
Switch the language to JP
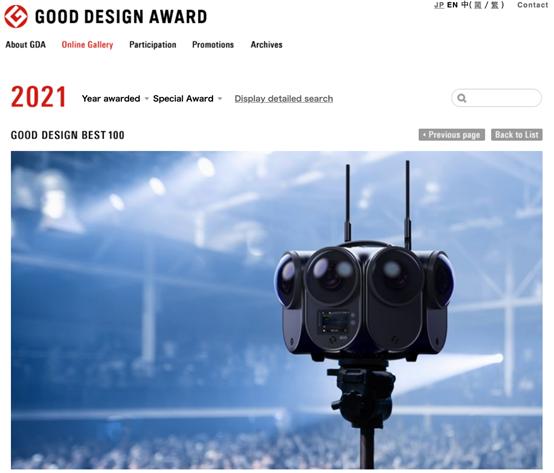[439, 5]
